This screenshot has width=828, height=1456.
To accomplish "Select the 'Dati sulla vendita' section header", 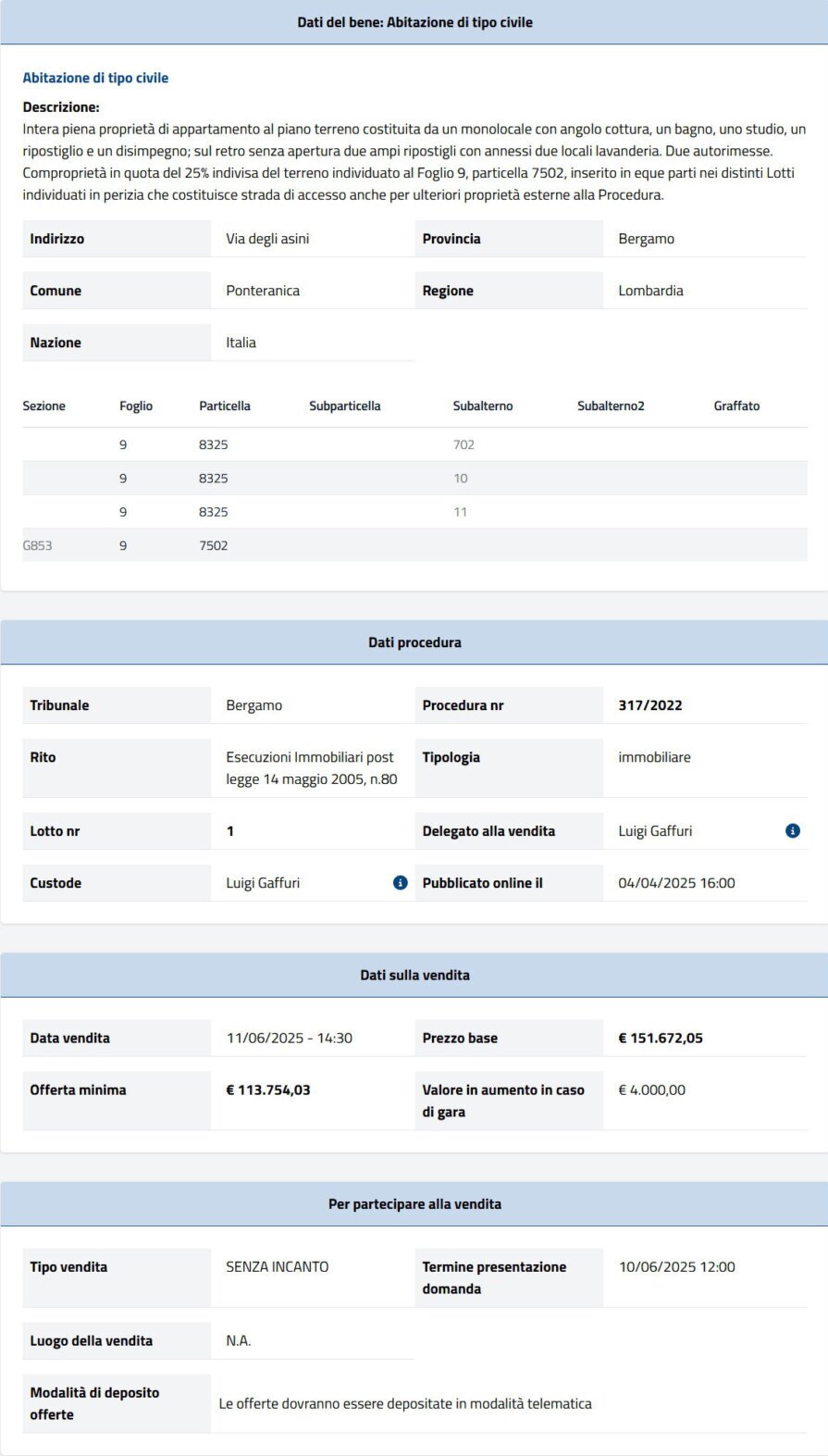I will click(x=414, y=975).
